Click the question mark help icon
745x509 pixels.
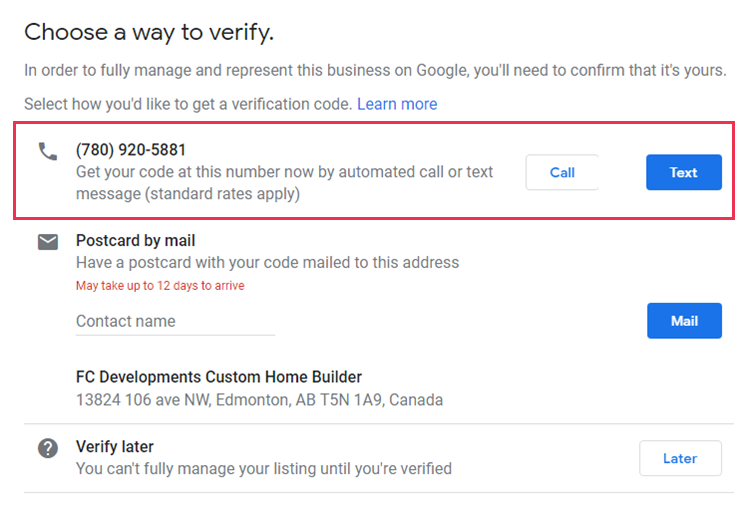[48, 448]
